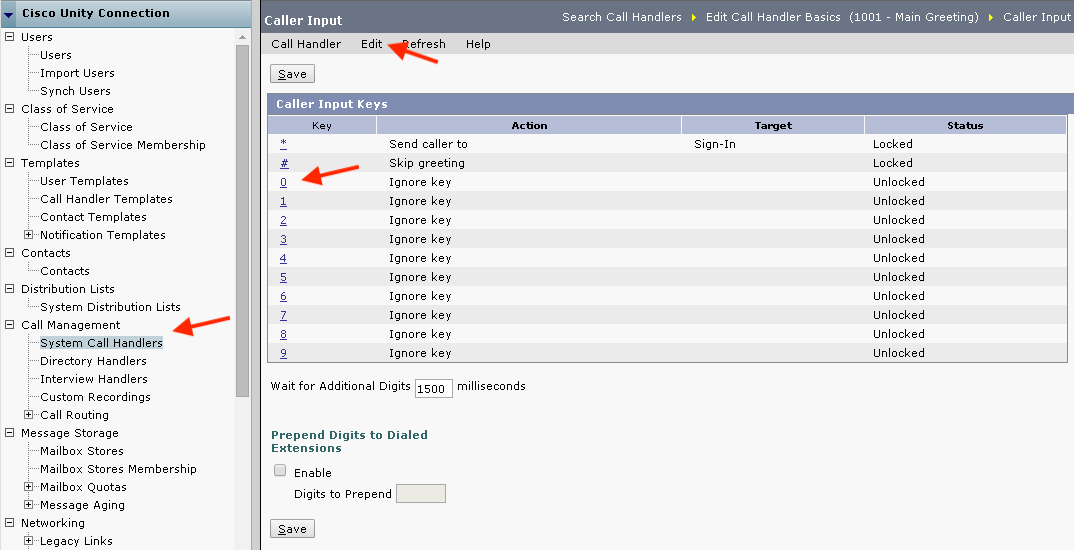Click the Key column header
The width and height of the screenshot is (1074, 550).
pos(322,125)
